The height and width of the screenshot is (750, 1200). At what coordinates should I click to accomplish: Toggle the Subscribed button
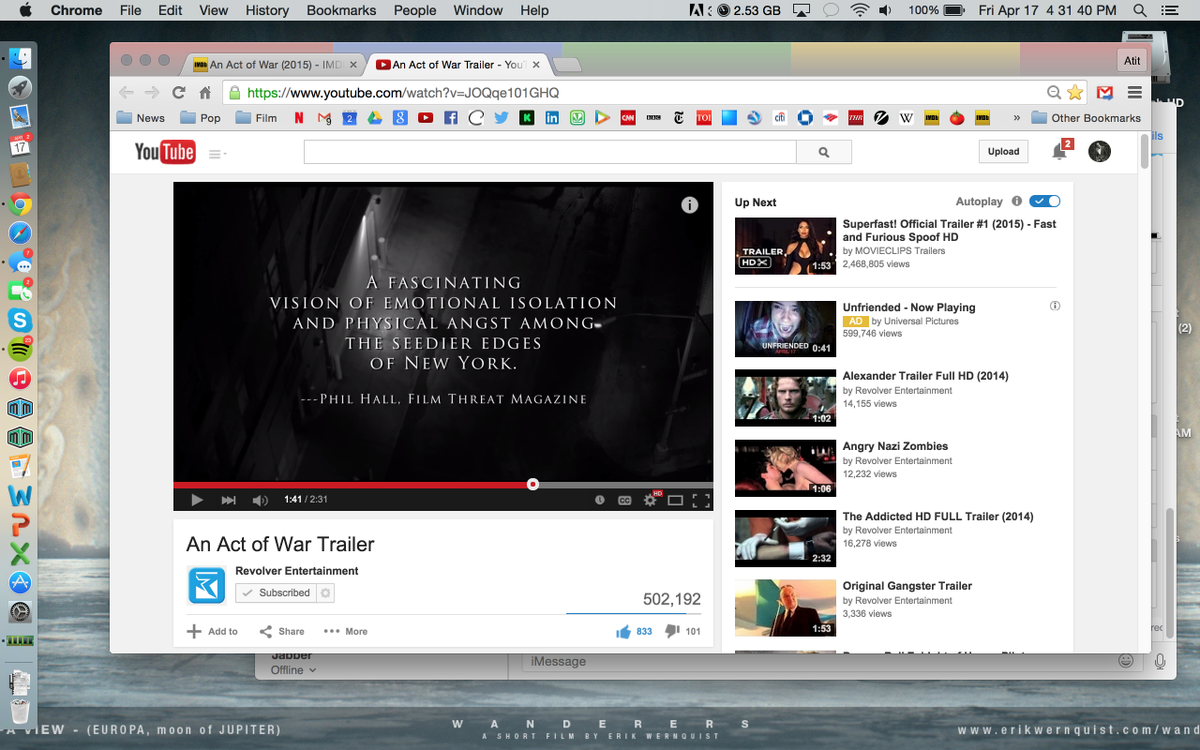[276, 593]
